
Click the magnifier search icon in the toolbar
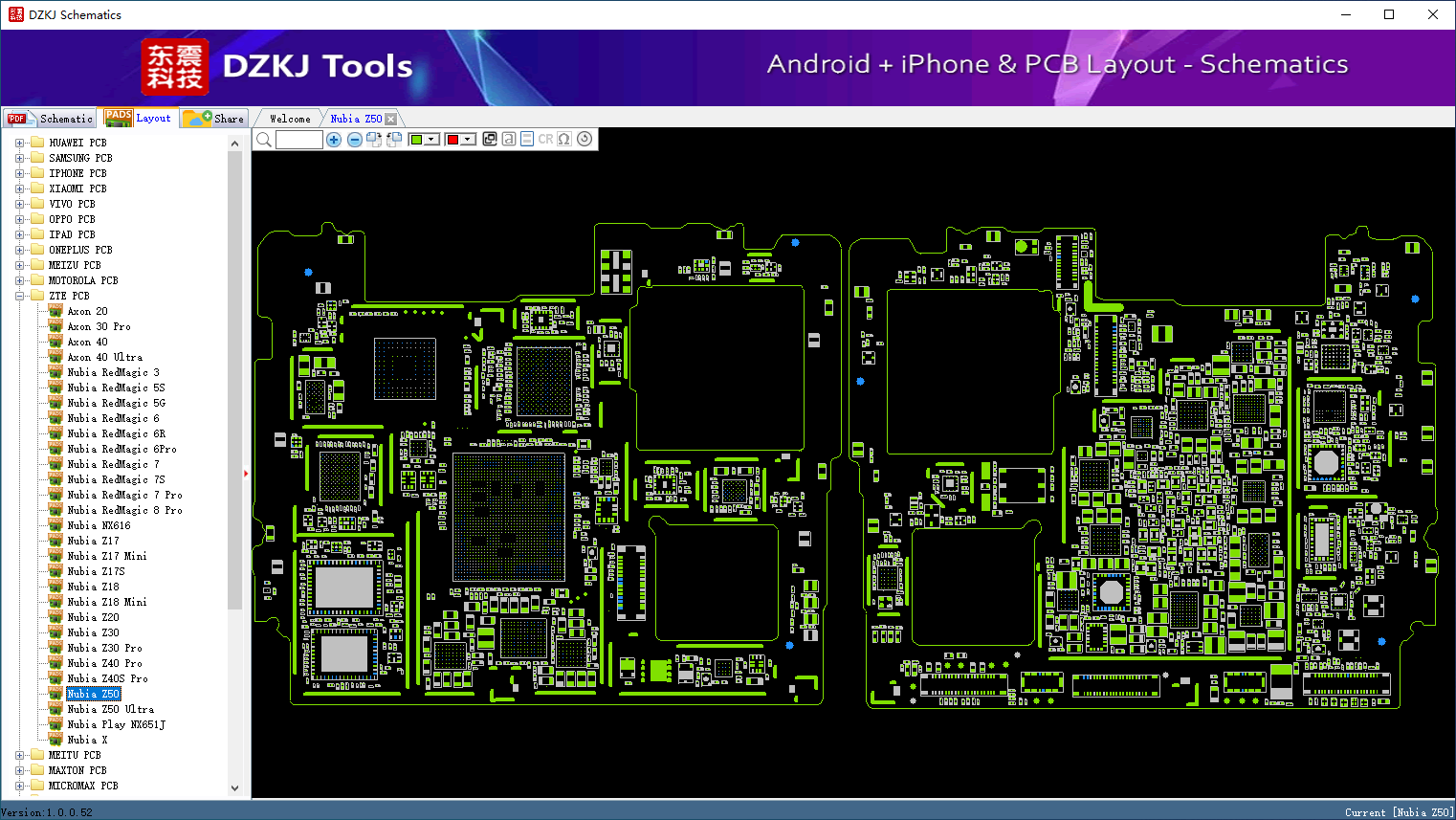point(264,140)
